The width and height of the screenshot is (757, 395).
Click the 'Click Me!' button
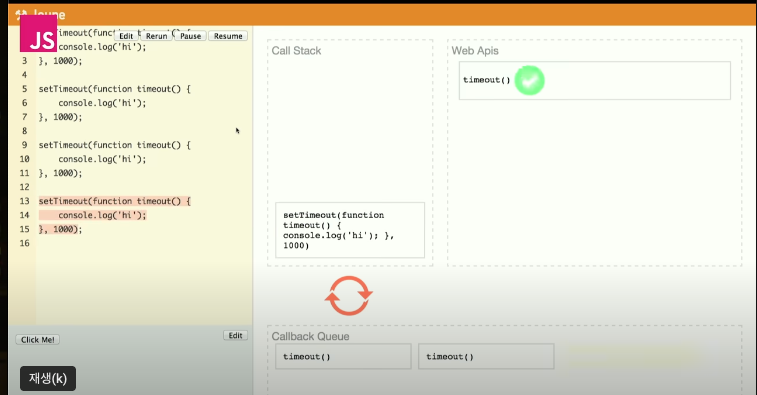38,339
